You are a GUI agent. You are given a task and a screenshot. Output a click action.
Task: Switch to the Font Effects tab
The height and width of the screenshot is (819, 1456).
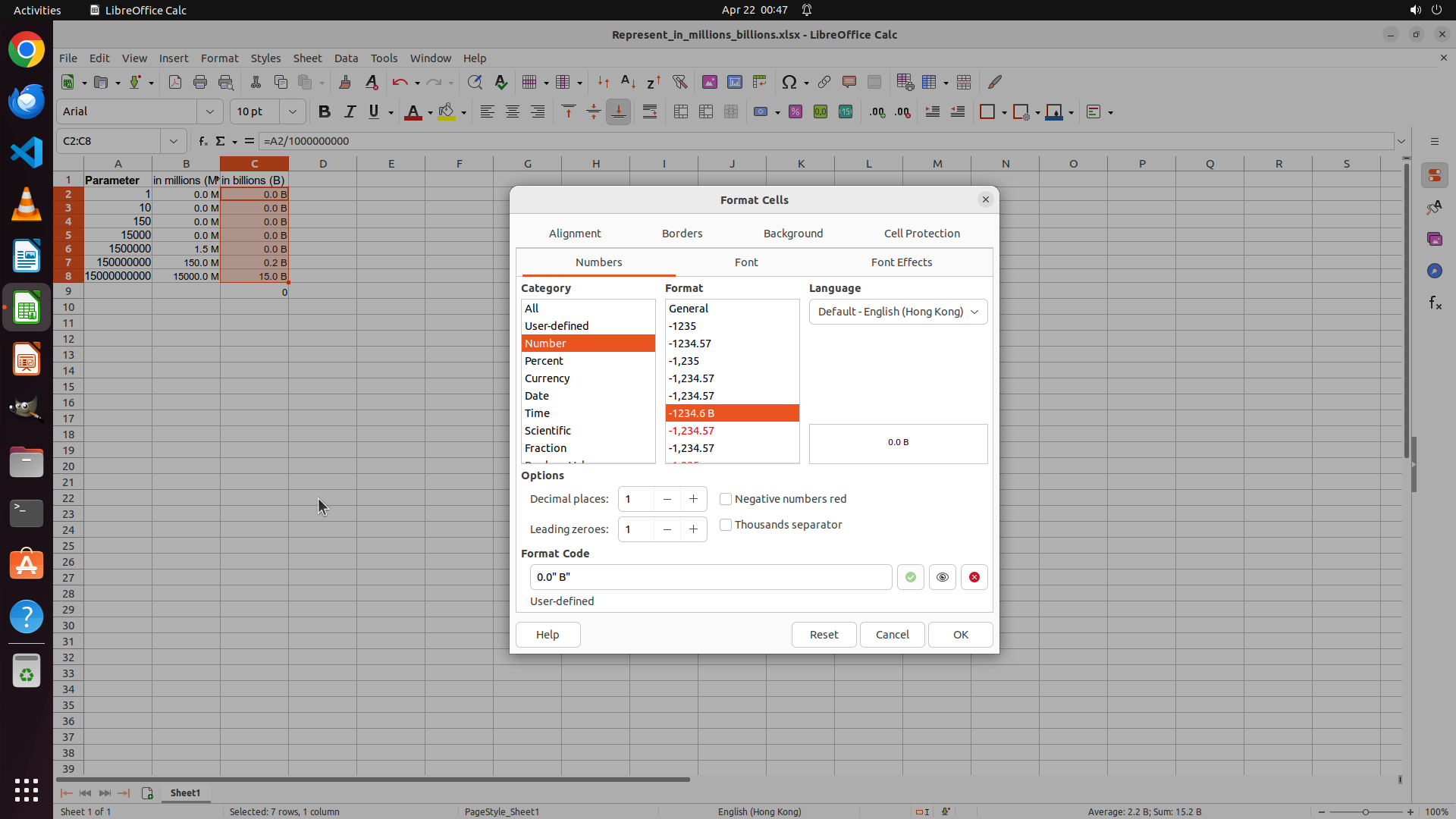(901, 262)
